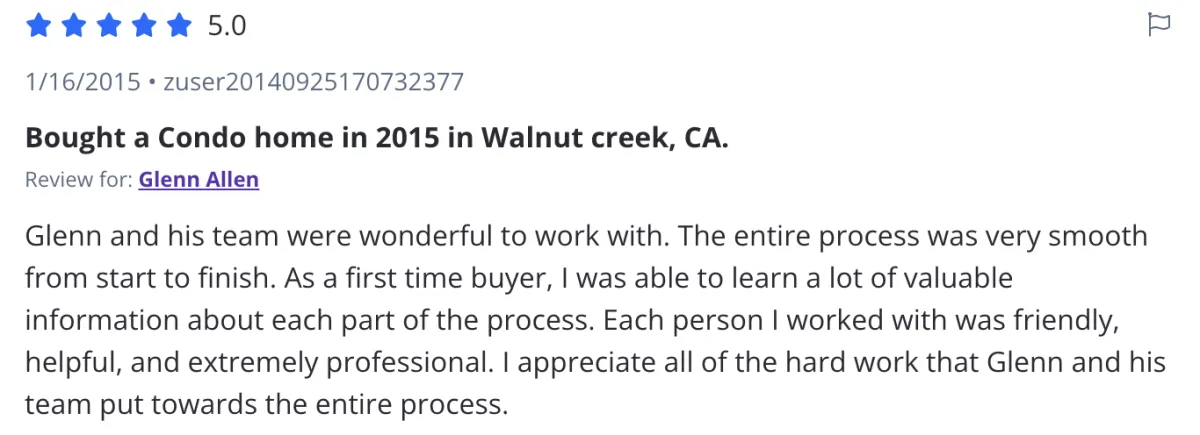Click the review date 1/16/2015
This screenshot has width=1200, height=435.
click(83, 81)
